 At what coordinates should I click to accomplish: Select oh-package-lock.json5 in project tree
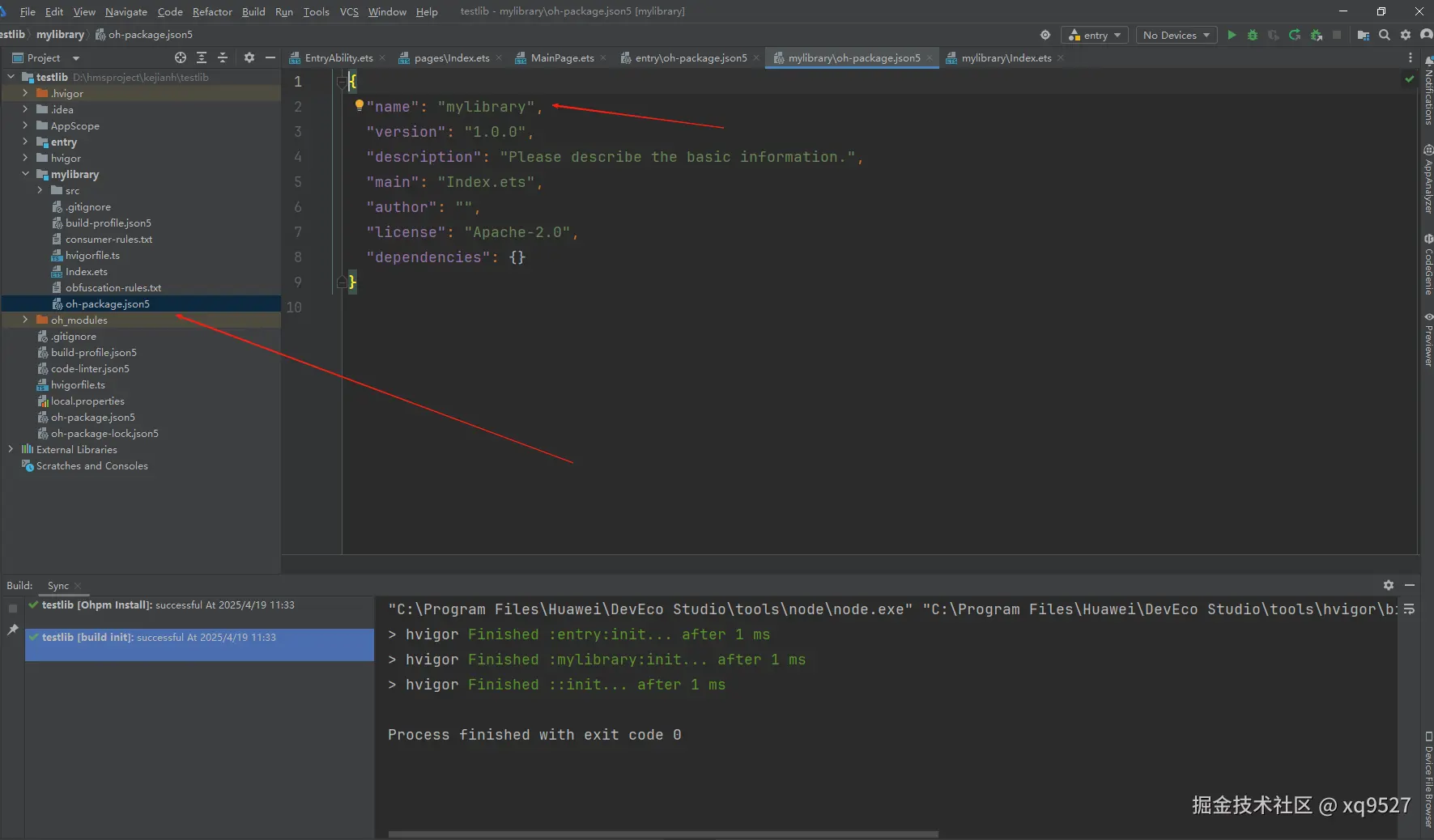click(x=104, y=433)
